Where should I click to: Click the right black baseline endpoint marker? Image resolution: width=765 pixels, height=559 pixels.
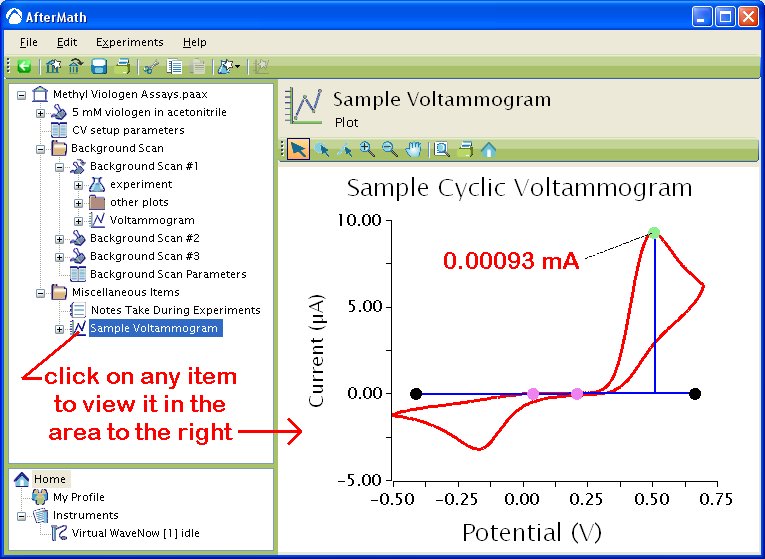[695, 394]
